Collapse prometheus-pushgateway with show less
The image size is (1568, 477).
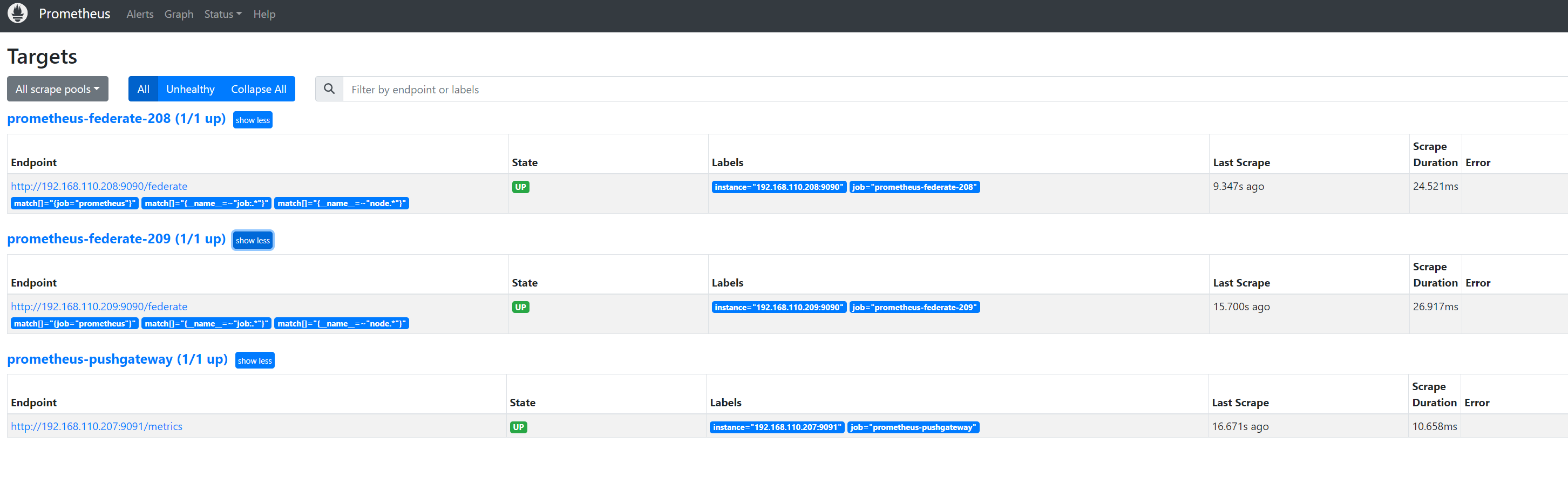(254, 361)
